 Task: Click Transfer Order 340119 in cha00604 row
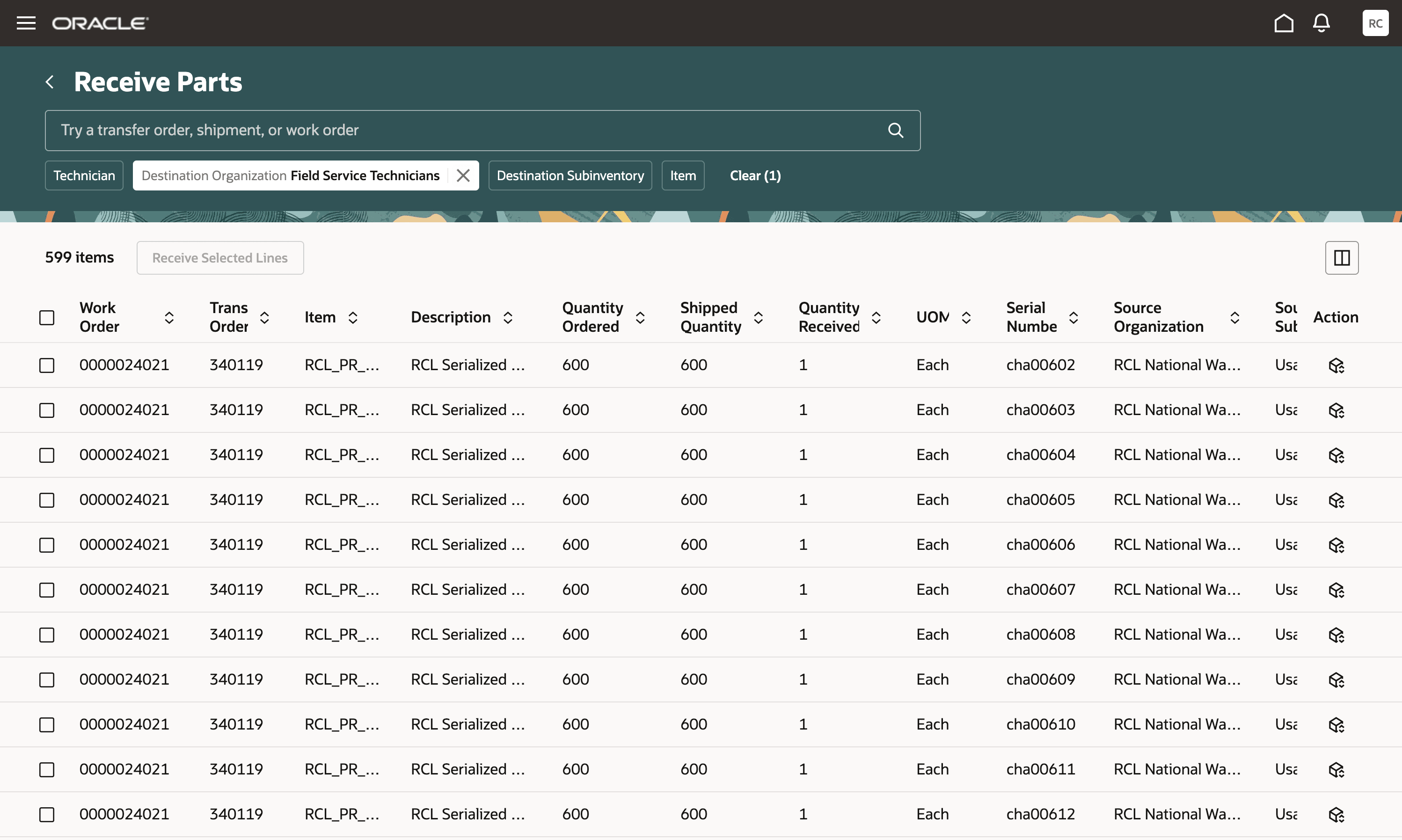coord(236,454)
